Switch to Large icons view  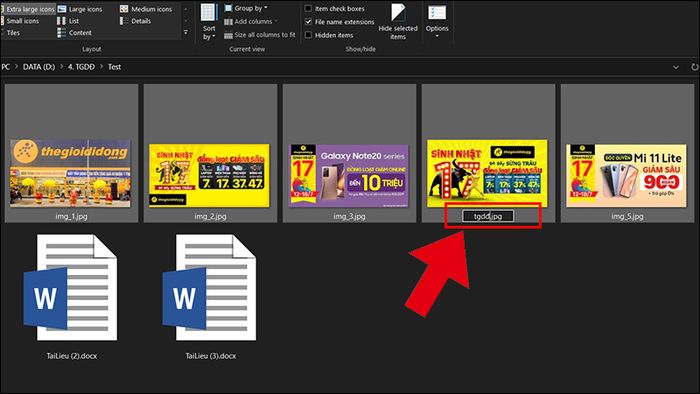pos(80,9)
